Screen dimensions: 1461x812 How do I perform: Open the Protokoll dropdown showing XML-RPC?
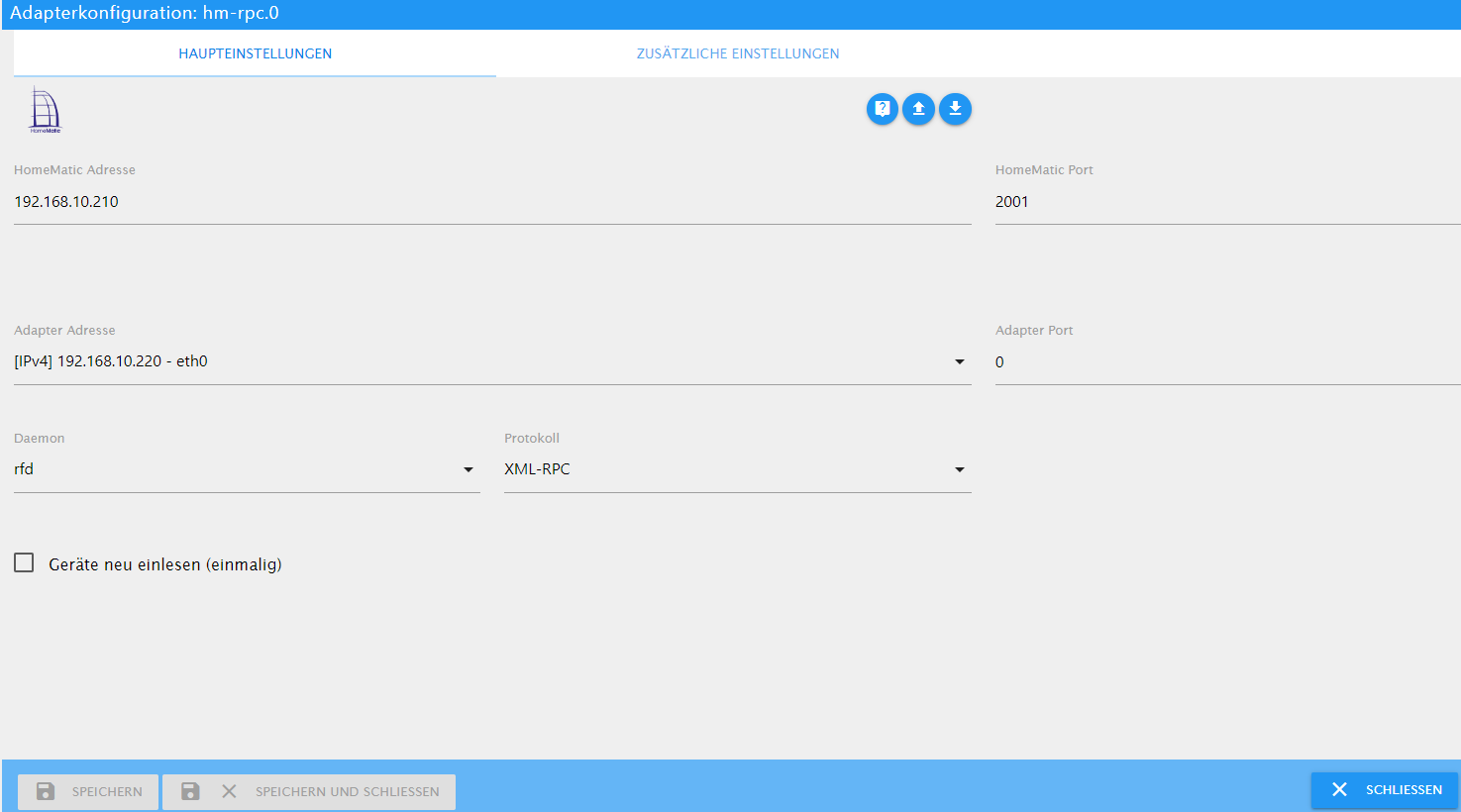tap(738, 469)
